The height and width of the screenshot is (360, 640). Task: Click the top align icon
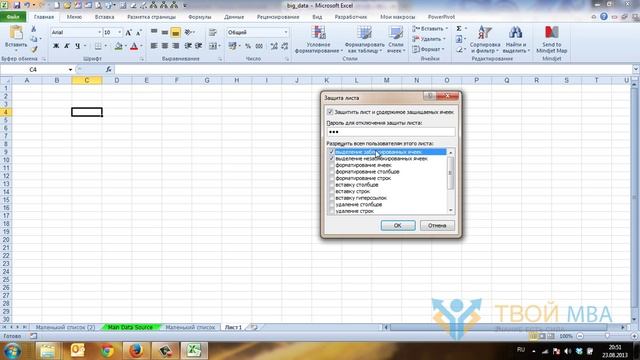[154, 32]
